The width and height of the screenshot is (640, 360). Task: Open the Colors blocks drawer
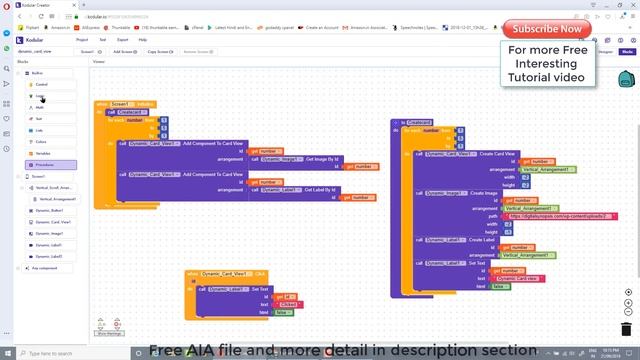point(51,142)
